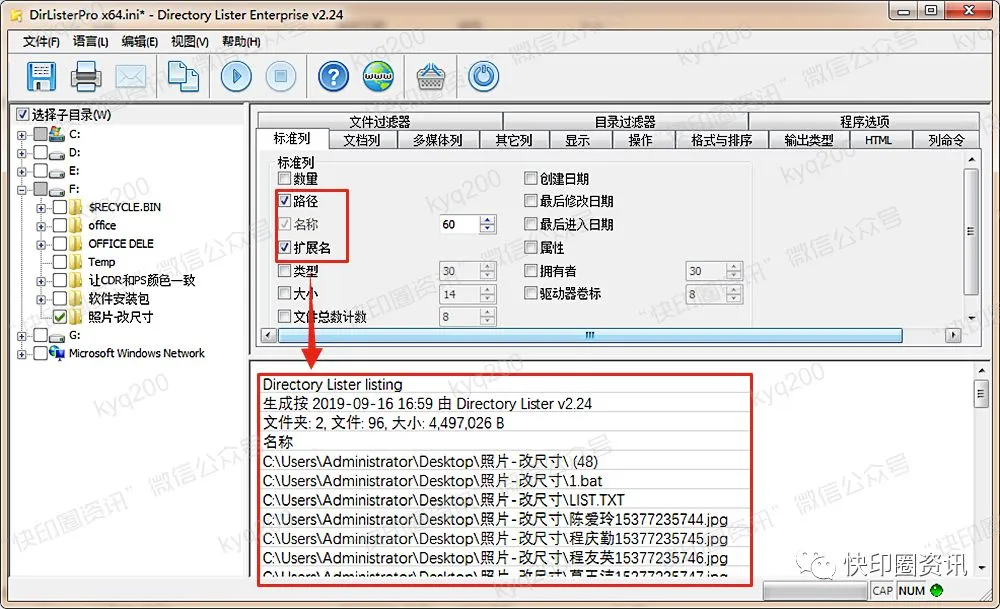Enable the 数量 checkbox
Image resolution: width=1000 pixels, height=609 pixels.
coord(284,179)
